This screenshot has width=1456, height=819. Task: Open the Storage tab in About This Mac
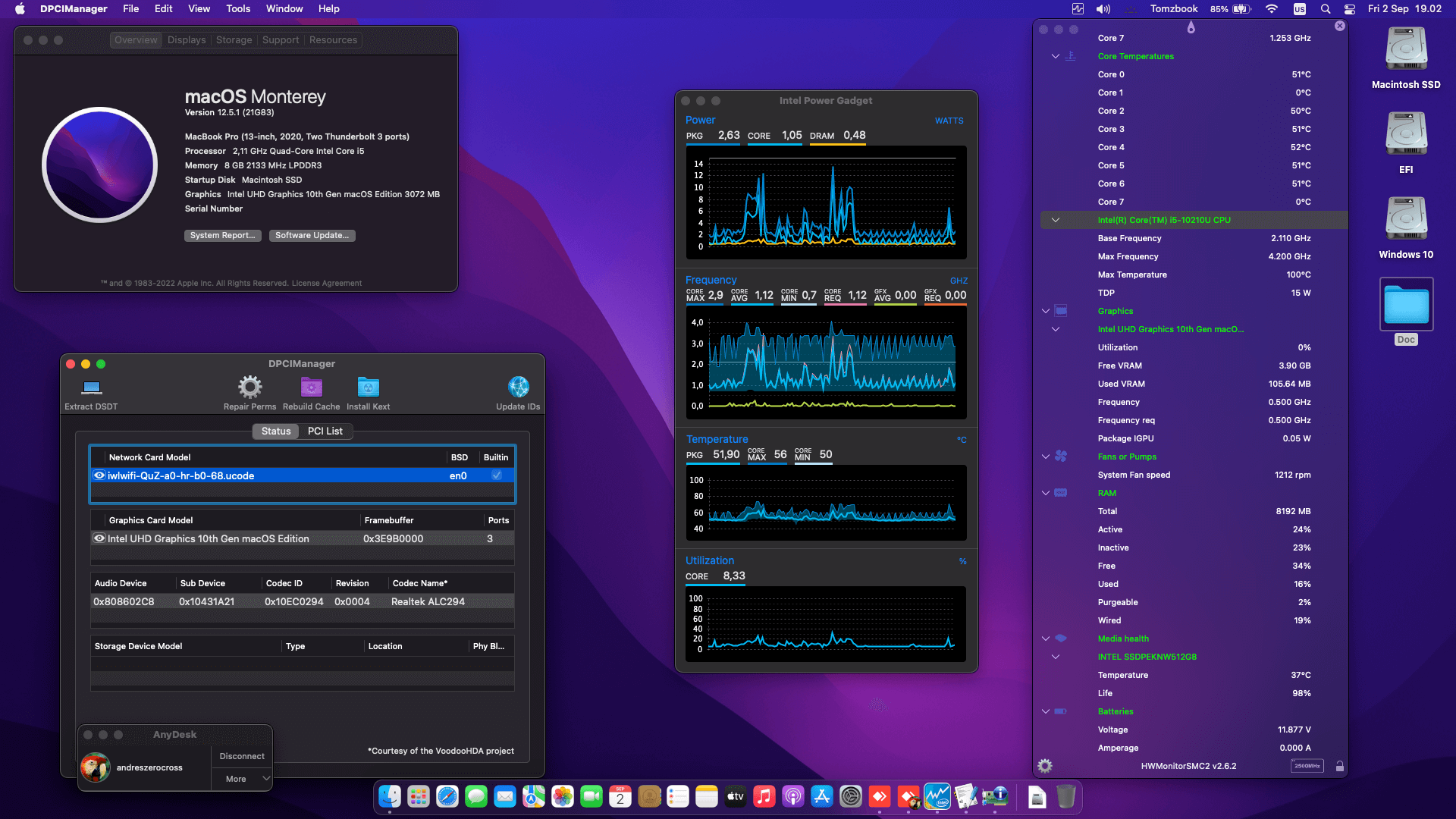click(234, 40)
